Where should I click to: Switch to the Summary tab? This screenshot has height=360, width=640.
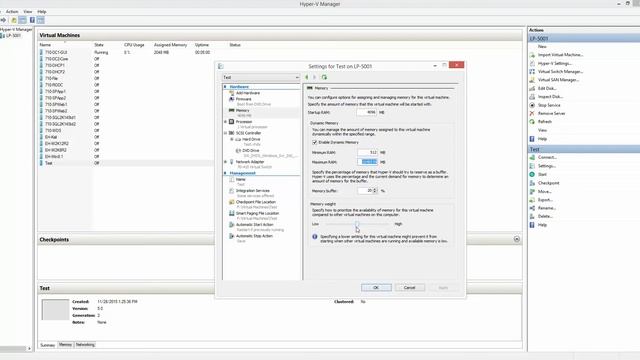coord(47,345)
